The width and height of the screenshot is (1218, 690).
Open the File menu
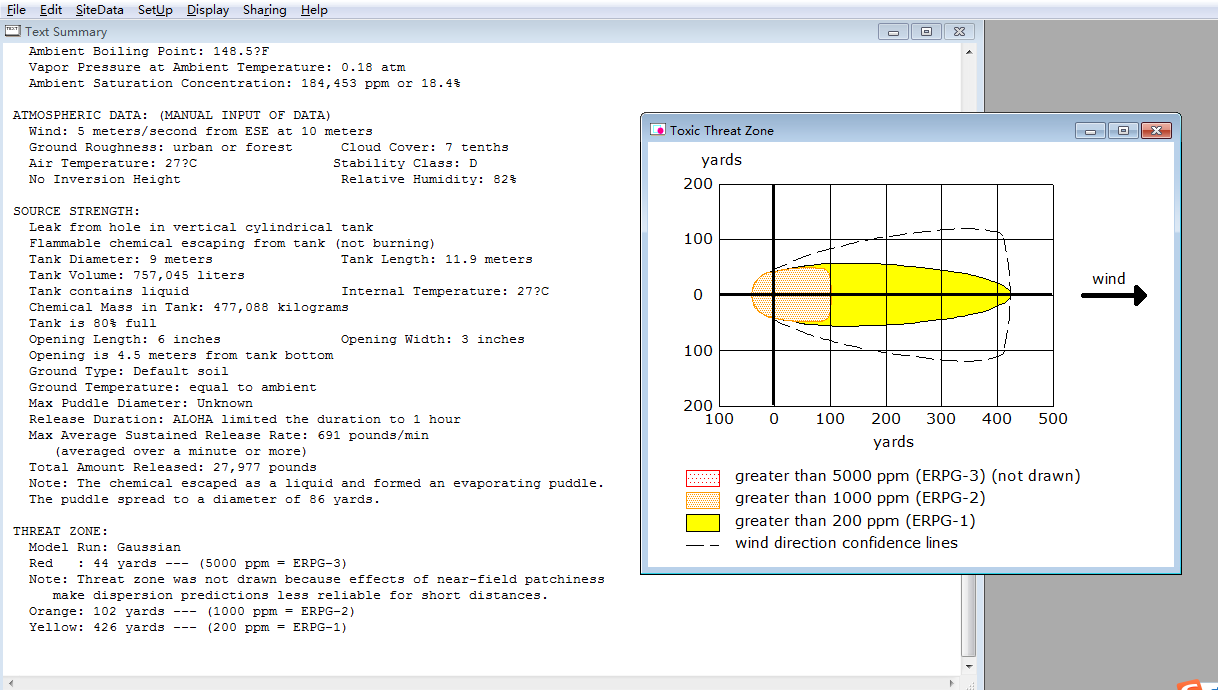(16, 10)
